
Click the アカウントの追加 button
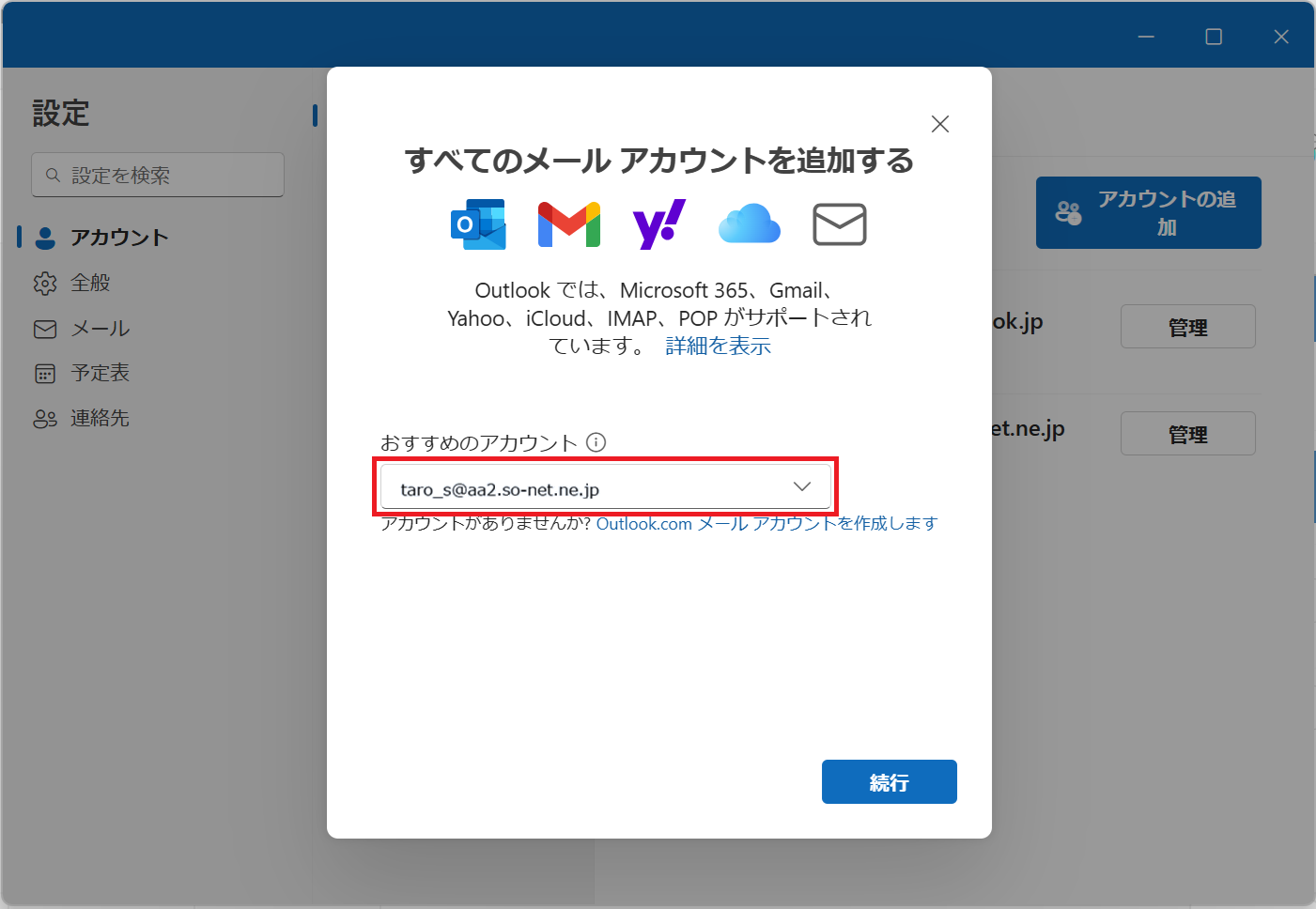tap(1148, 213)
